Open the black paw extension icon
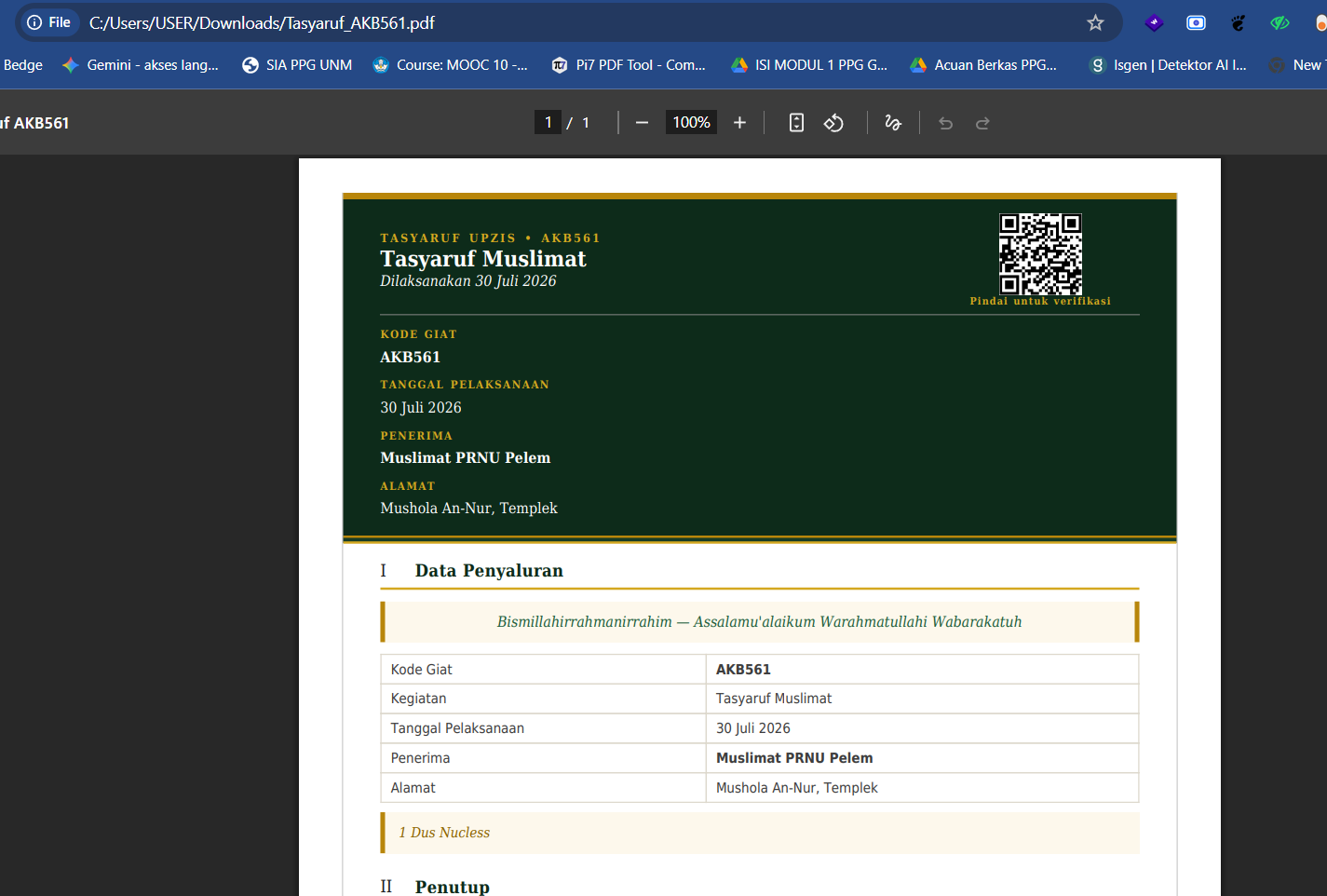 (1238, 22)
